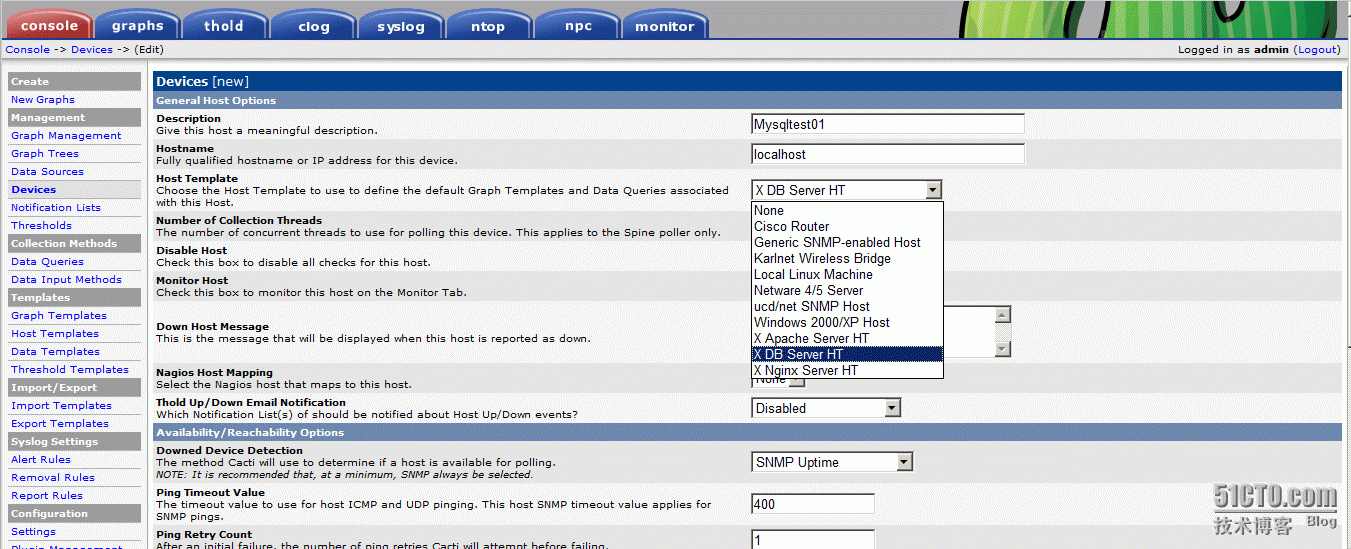Open Data Queries in sidebar
This screenshot has width=1351, height=549.
[47, 261]
